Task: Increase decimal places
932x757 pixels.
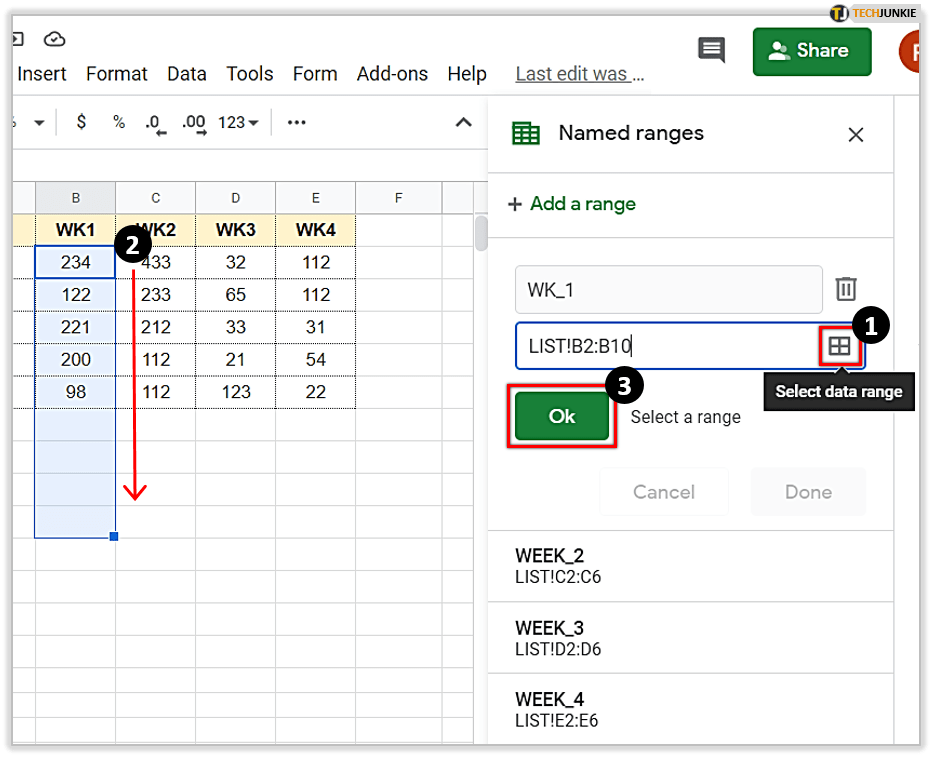Action: [193, 123]
